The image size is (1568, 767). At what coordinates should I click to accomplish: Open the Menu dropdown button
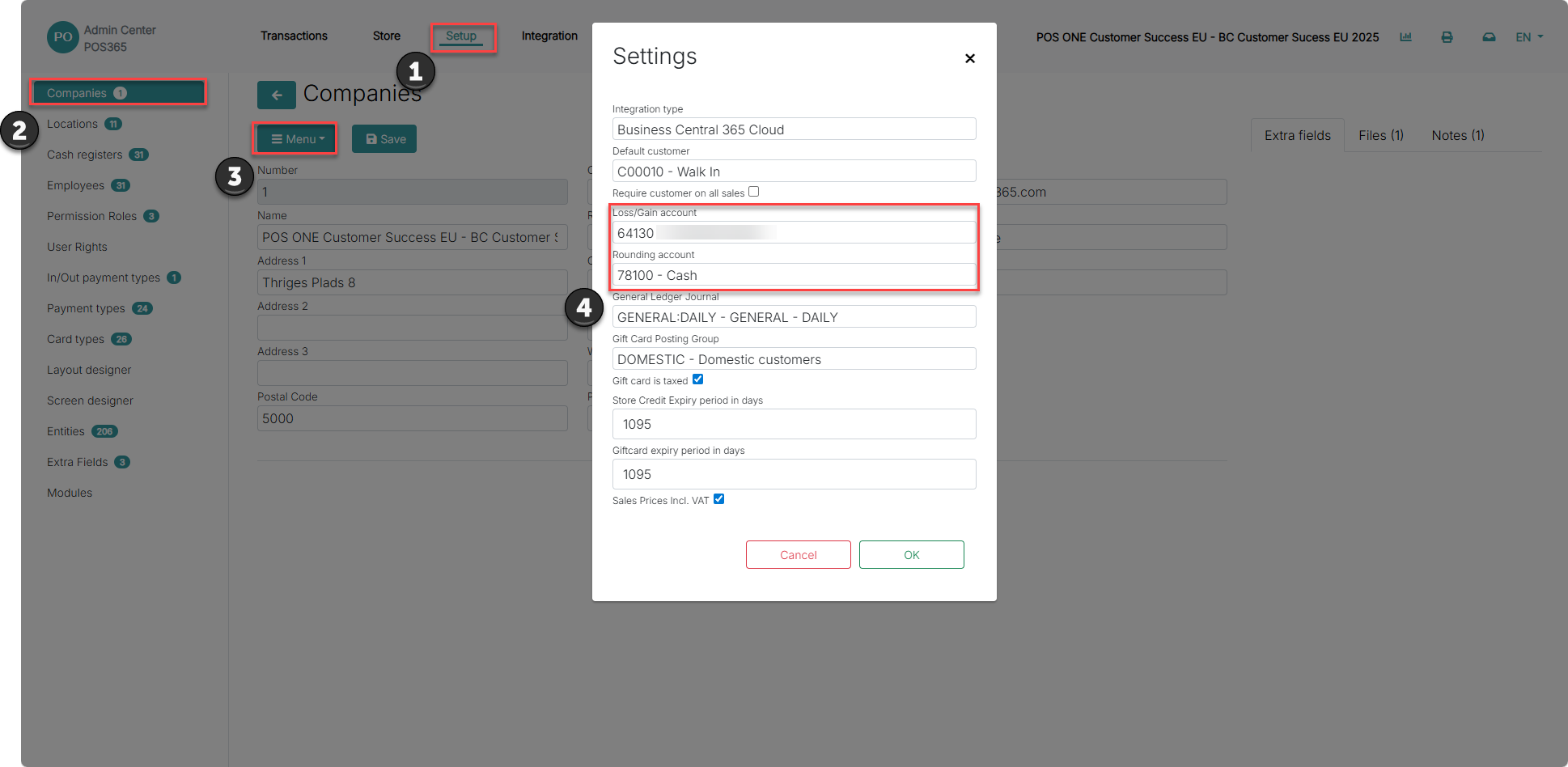pos(296,139)
